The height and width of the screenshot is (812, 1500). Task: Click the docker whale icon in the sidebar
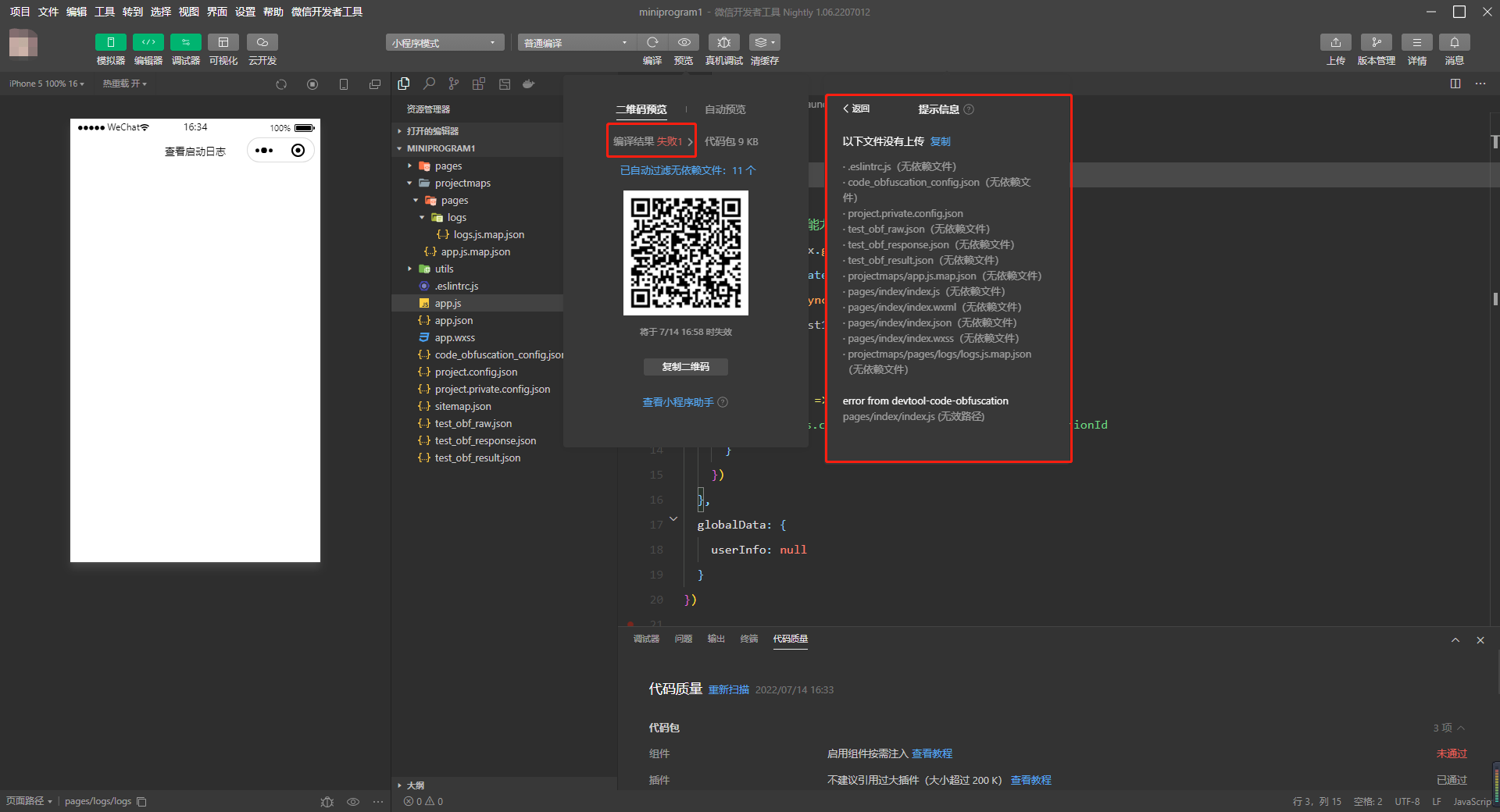click(x=529, y=84)
